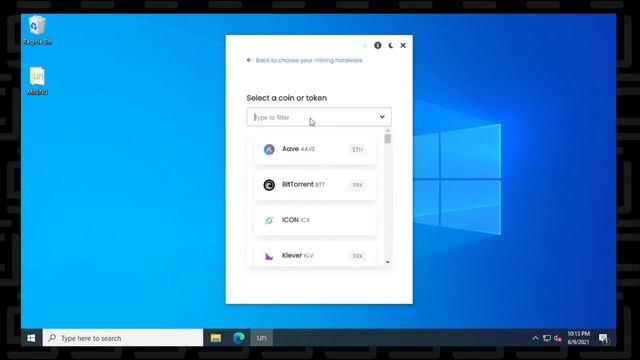Select ICON ICX from the list

point(315,220)
